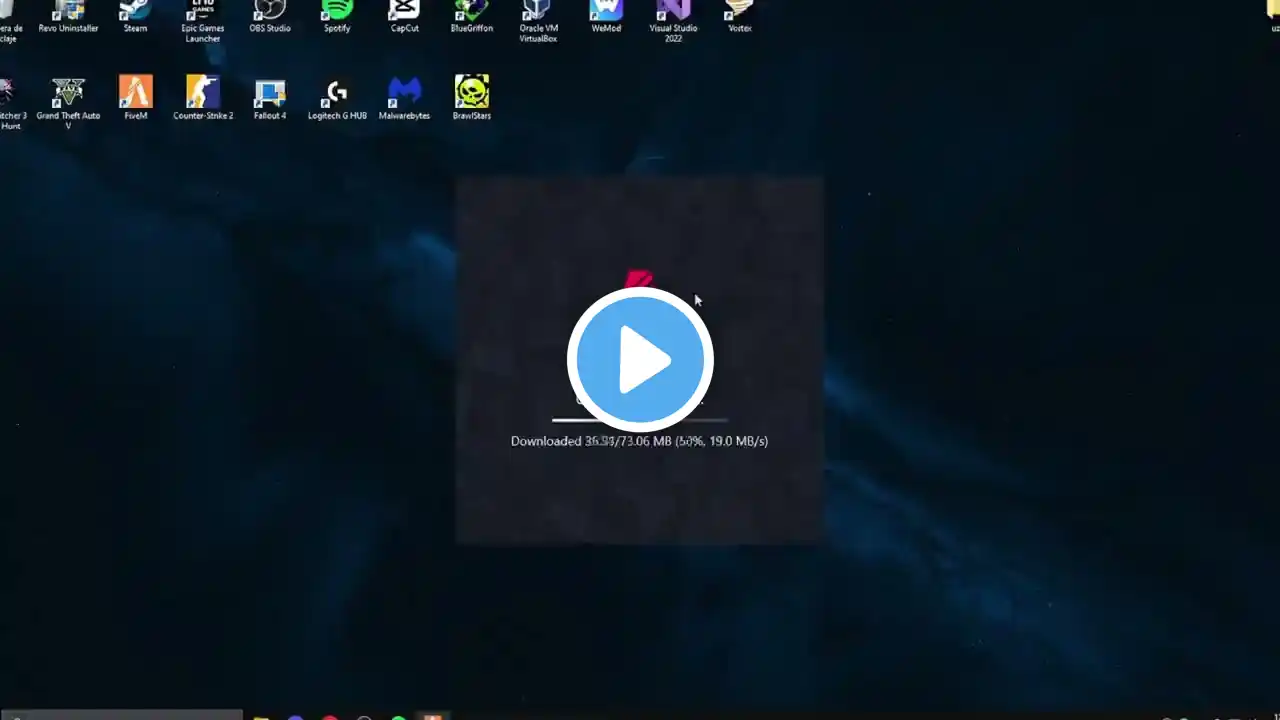Click the download progress bar in the installer

click(640, 420)
